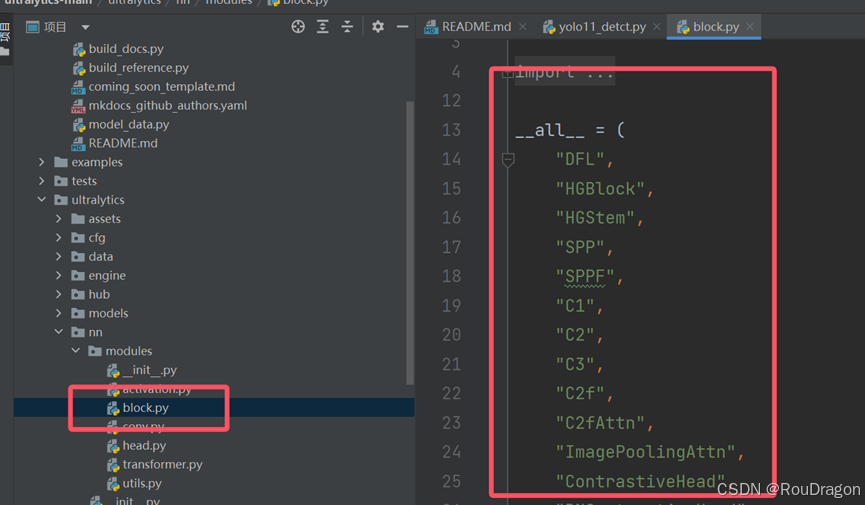
Task: Click the examples folder icon
Action: point(61,162)
